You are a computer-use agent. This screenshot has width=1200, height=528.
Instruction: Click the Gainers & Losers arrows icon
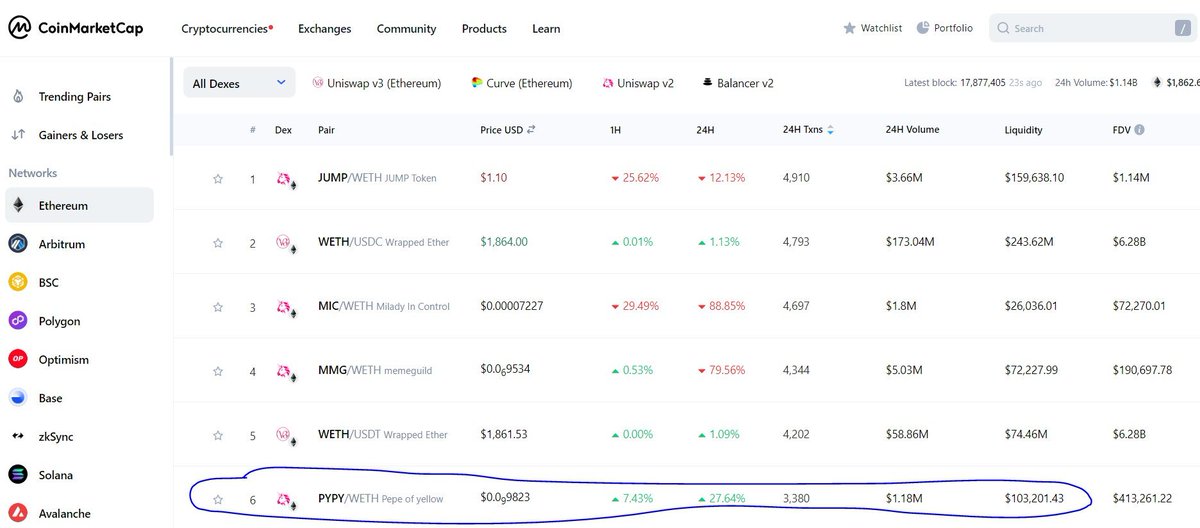coord(18,135)
